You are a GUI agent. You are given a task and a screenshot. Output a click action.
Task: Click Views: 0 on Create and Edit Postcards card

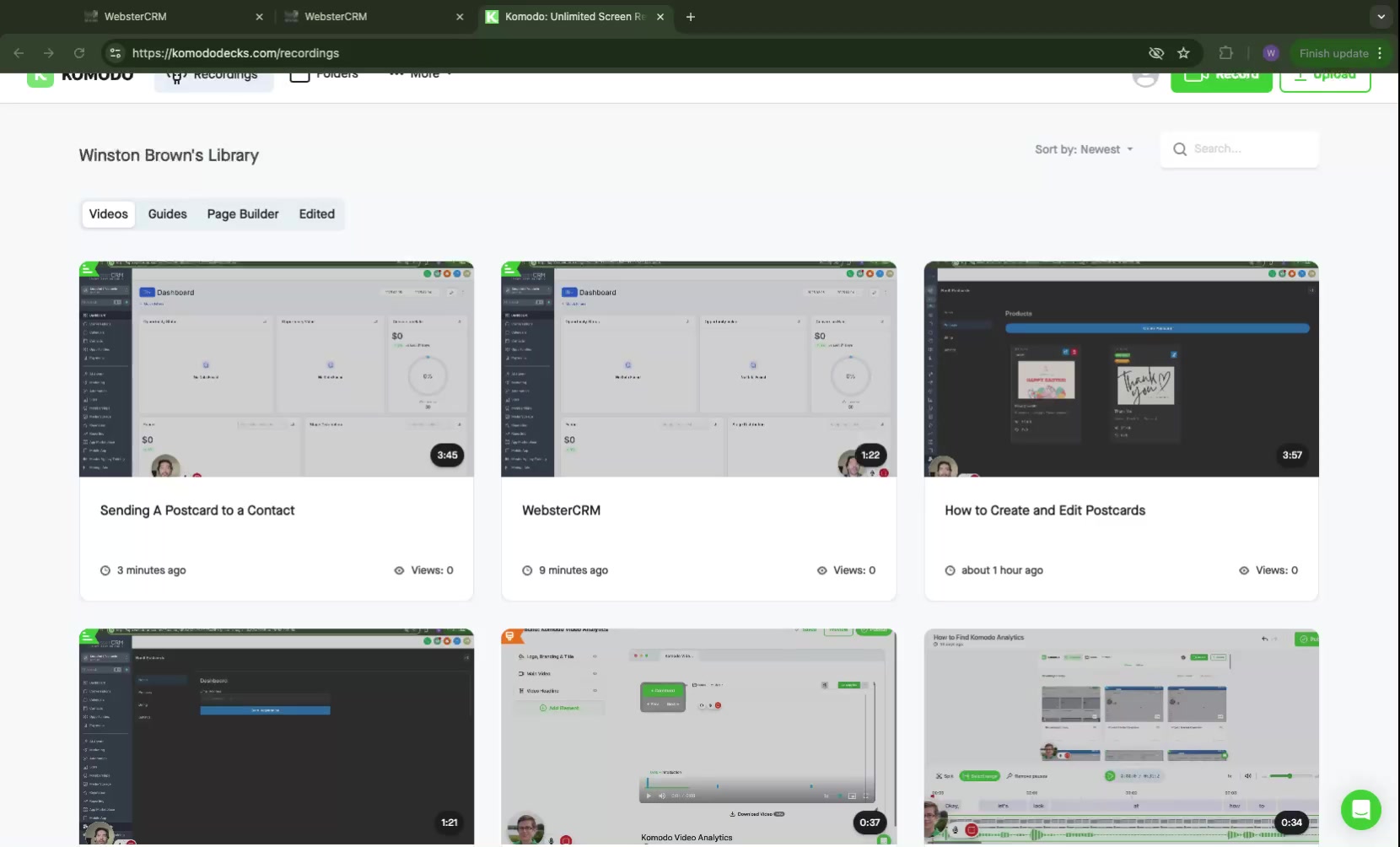pos(1277,570)
